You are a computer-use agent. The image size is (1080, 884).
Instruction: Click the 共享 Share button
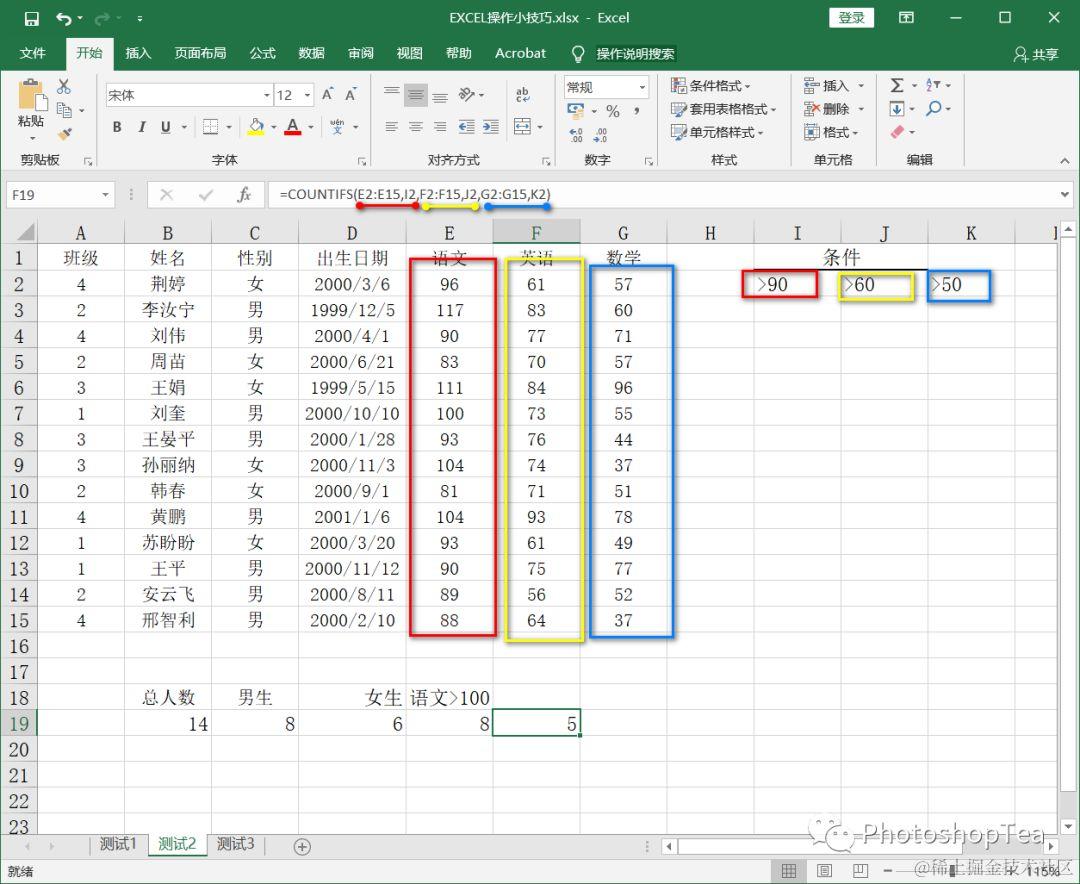(x=1036, y=54)
